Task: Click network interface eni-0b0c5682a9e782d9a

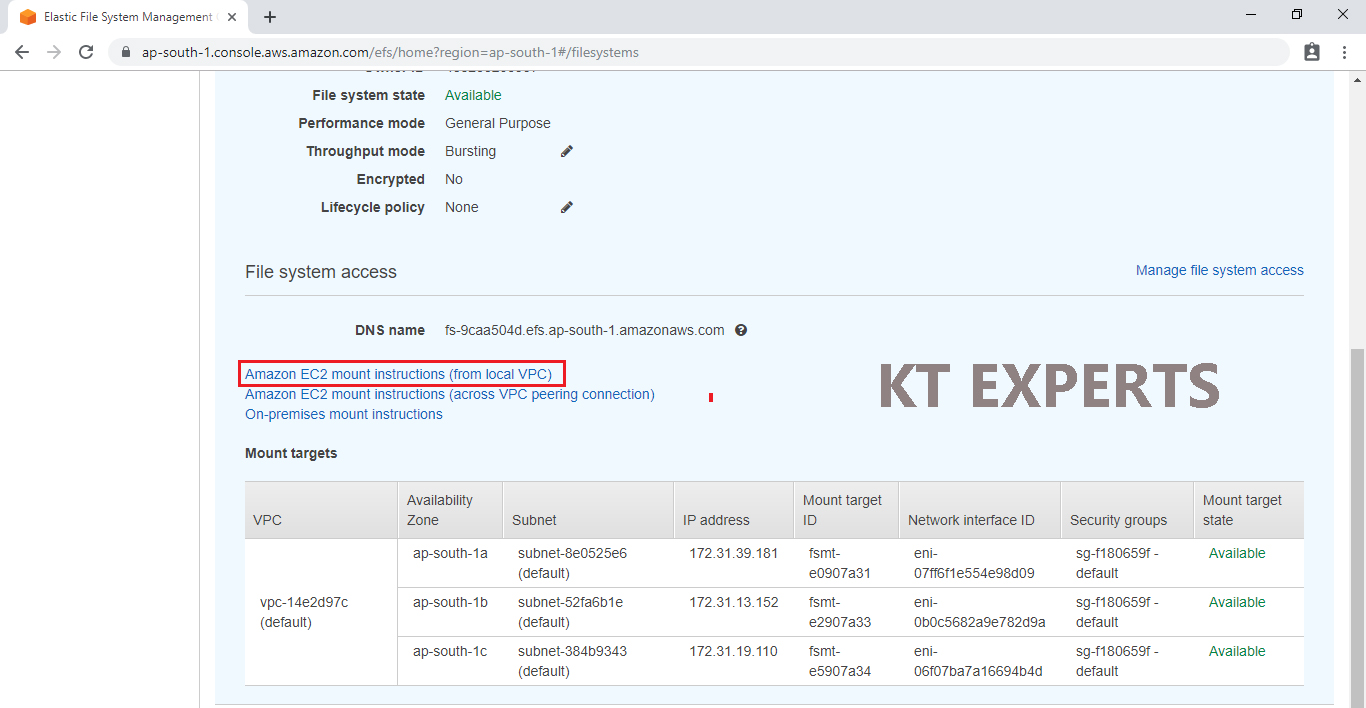Action: tap(980, 612)
